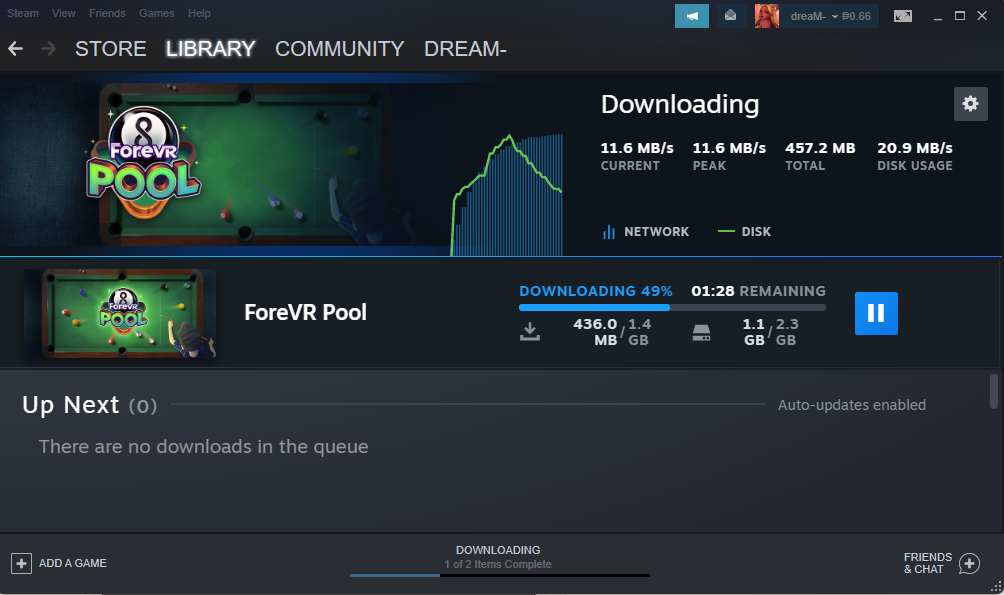The image size is (1004, 595).
Task: Switch to the STORE tab
Action: (110, 48)
